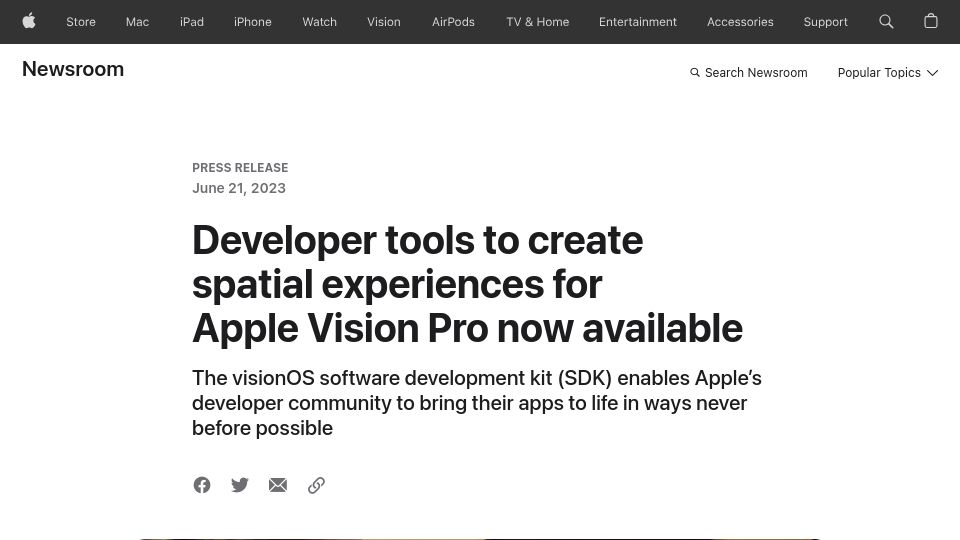Click the PRESS RELEASE label
960x540 pixels.
(240, 168)
